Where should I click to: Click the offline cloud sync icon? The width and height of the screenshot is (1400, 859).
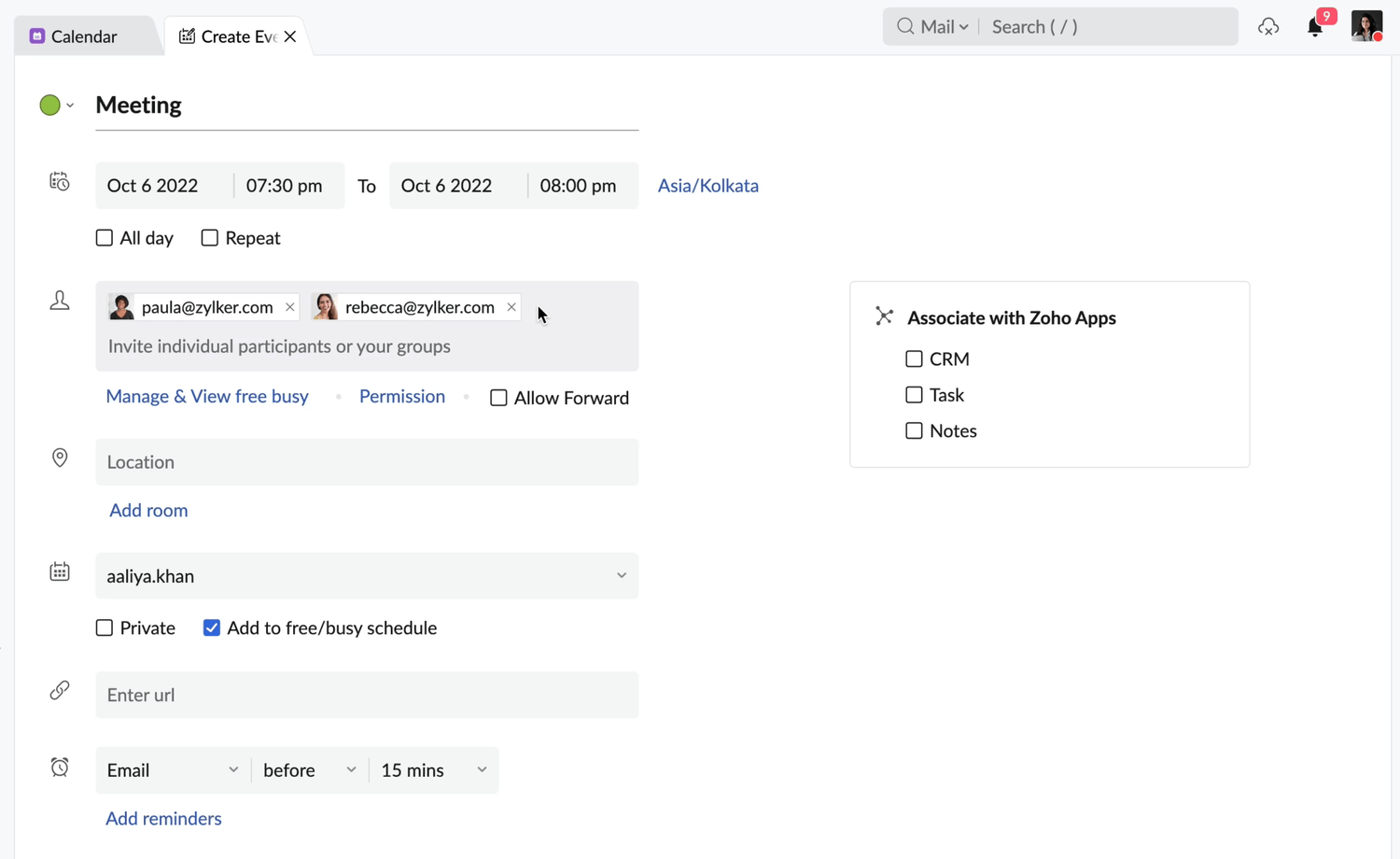(x=1267, y=27)
